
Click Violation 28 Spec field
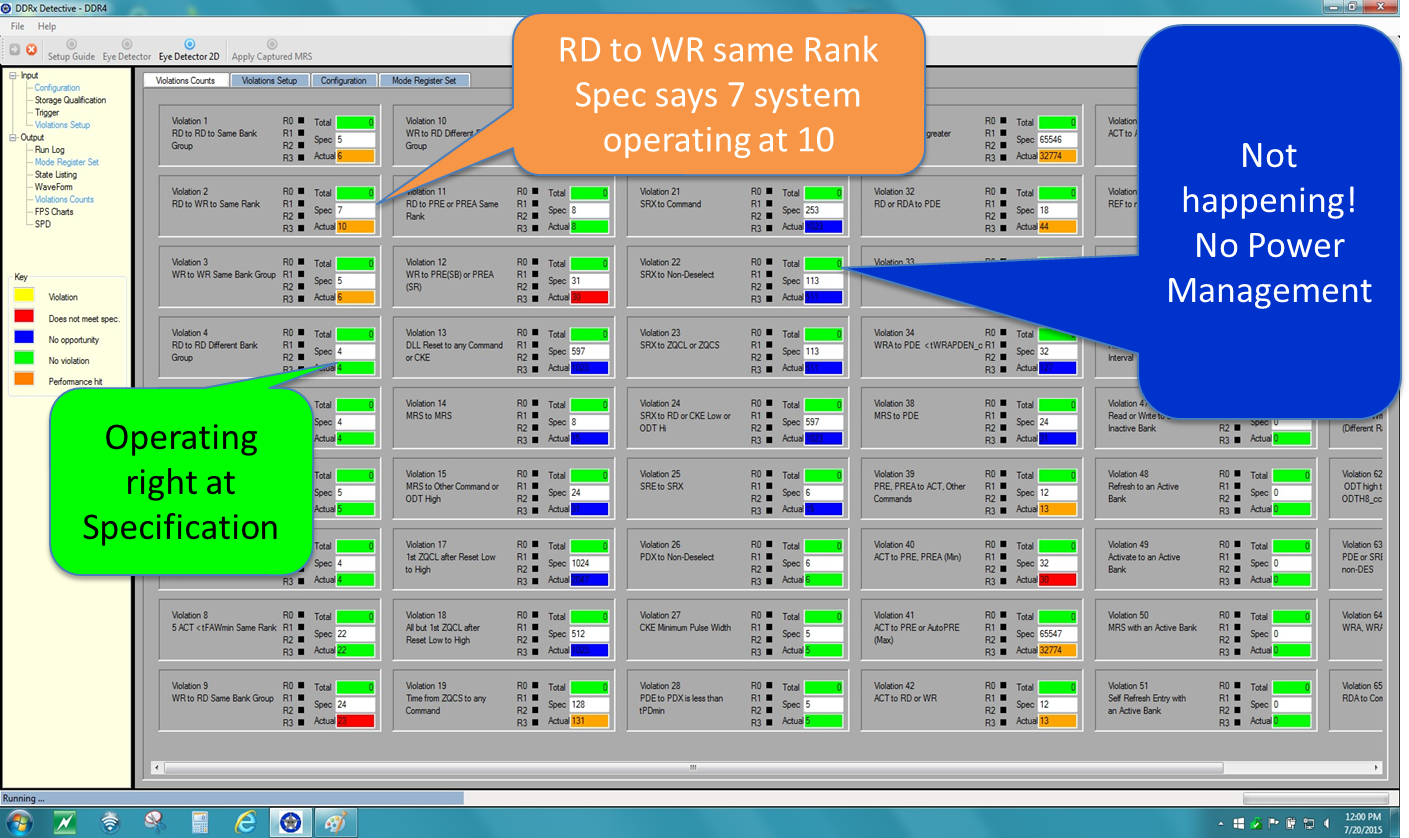click(x=824, y=704)
